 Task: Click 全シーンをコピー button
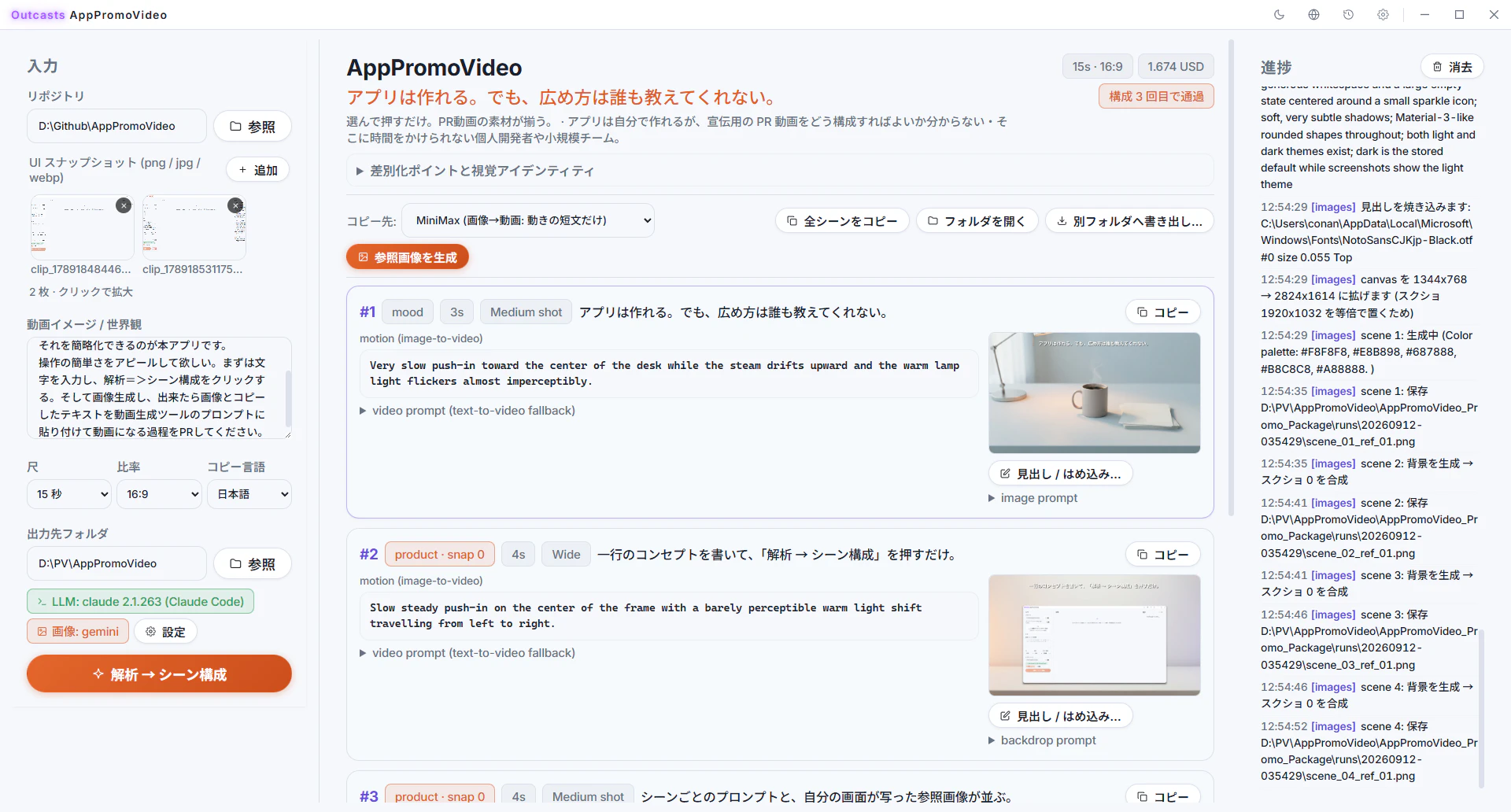(842, 221)
